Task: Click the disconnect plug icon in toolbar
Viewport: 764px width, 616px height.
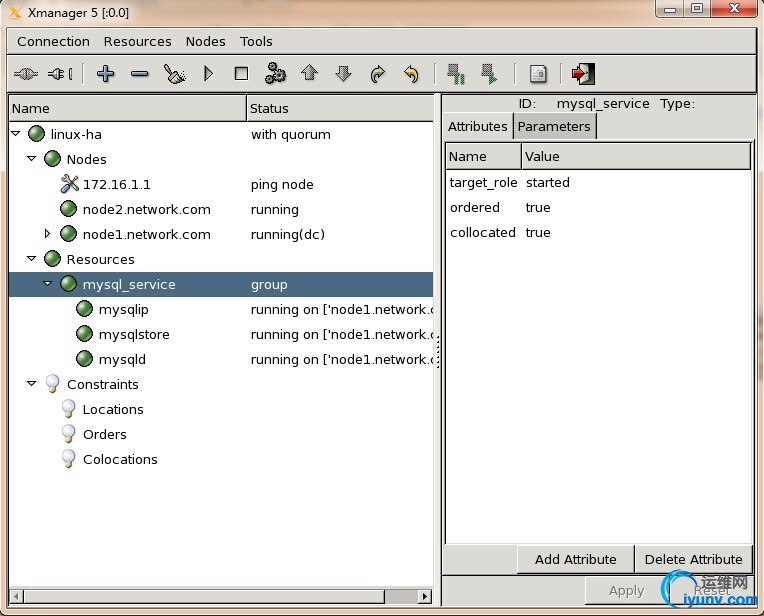Action: tap(60, 74)
